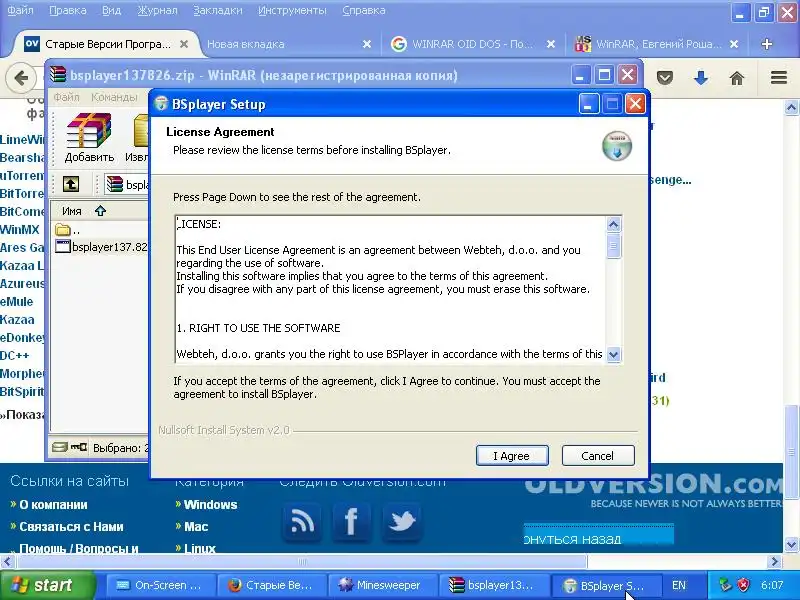Click browser horizontal scrollbar left arrow
The width and height of the screenshot is (800, 600).
pos(7,562)
